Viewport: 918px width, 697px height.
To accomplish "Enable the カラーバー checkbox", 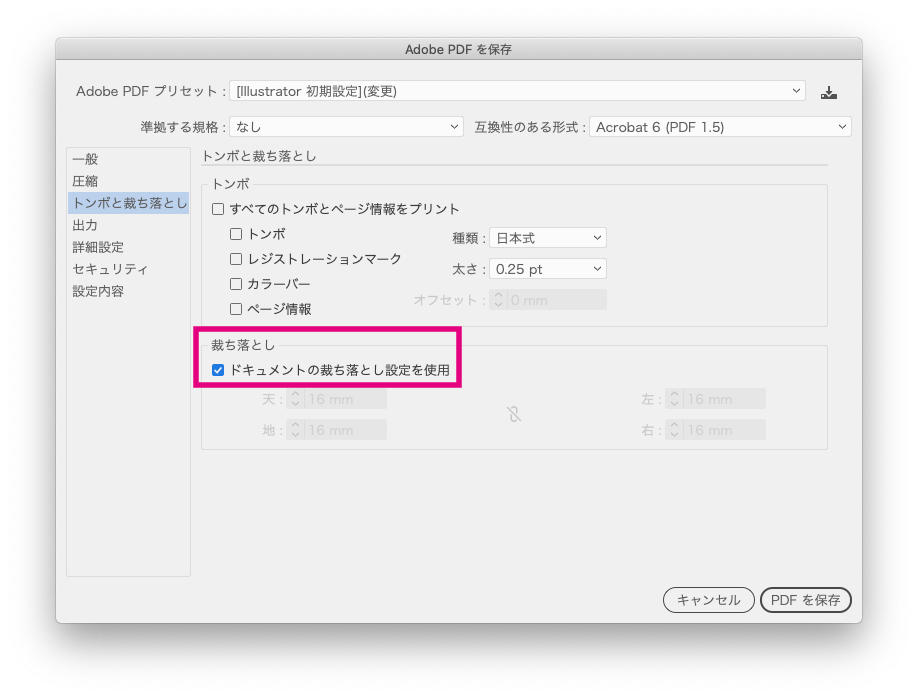I will 236,284.
